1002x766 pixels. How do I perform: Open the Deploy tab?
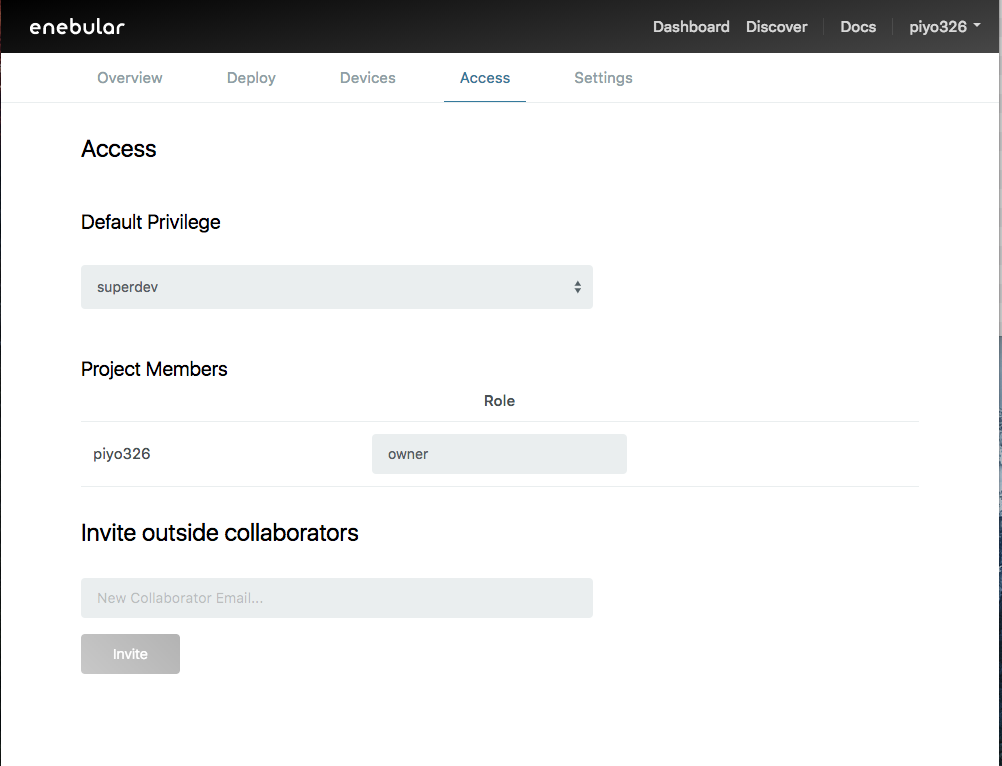pyautogui.click(x=251, y=78)
